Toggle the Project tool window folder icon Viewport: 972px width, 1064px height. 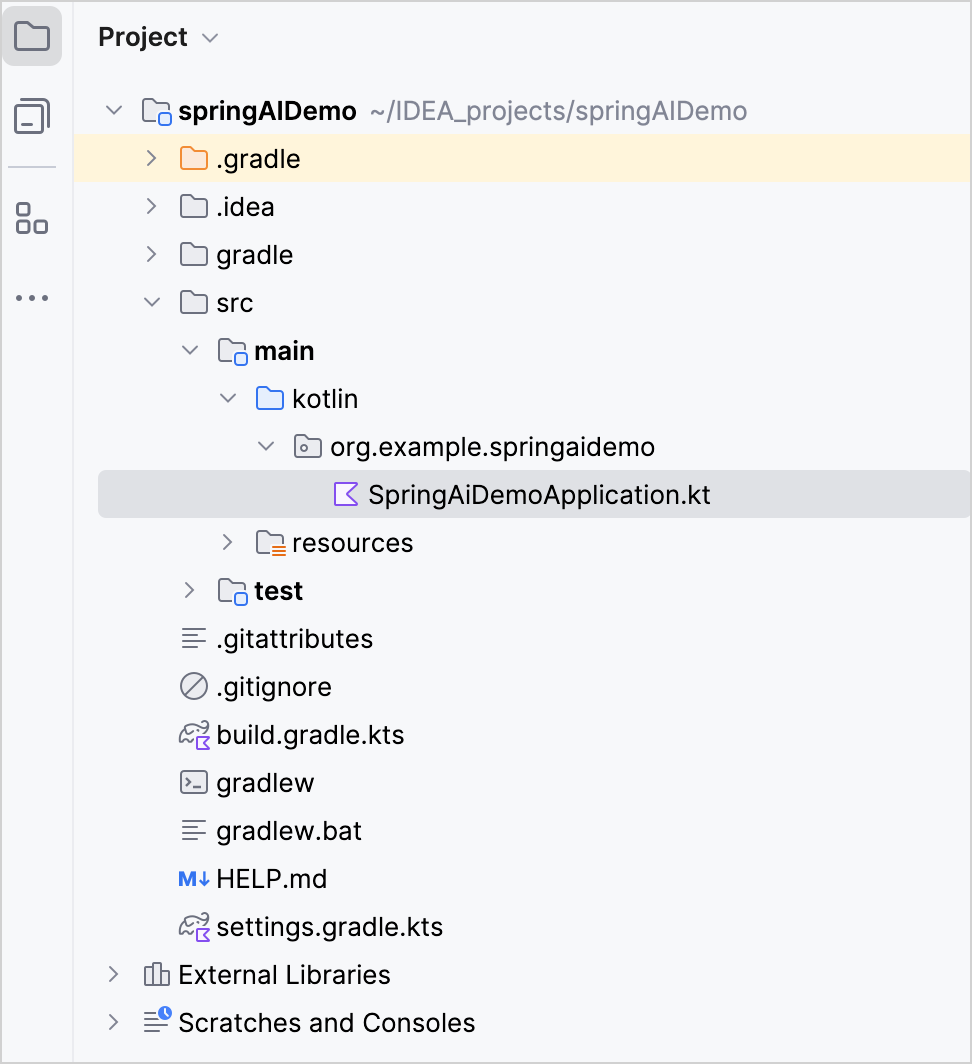[x=33, y=35]
